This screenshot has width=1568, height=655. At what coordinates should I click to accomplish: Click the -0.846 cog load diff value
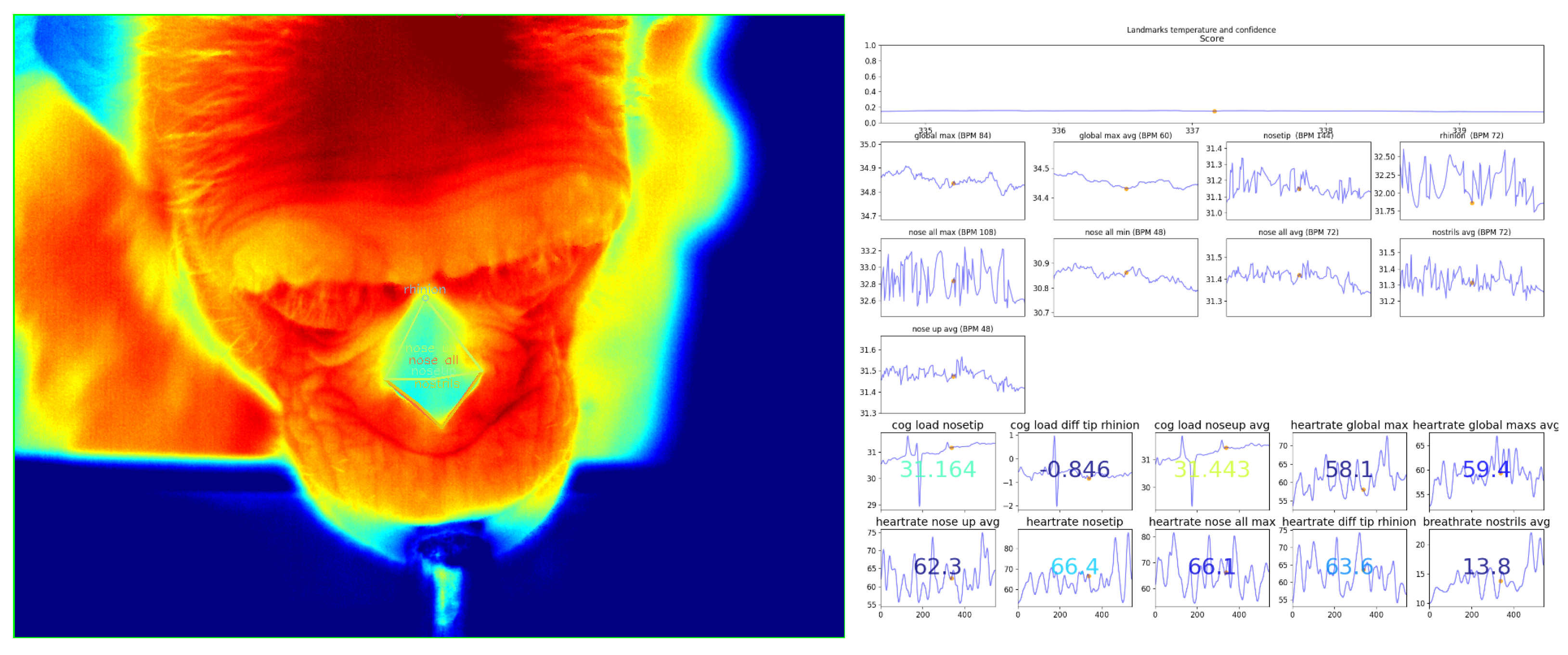click(x=1075, y=470)
